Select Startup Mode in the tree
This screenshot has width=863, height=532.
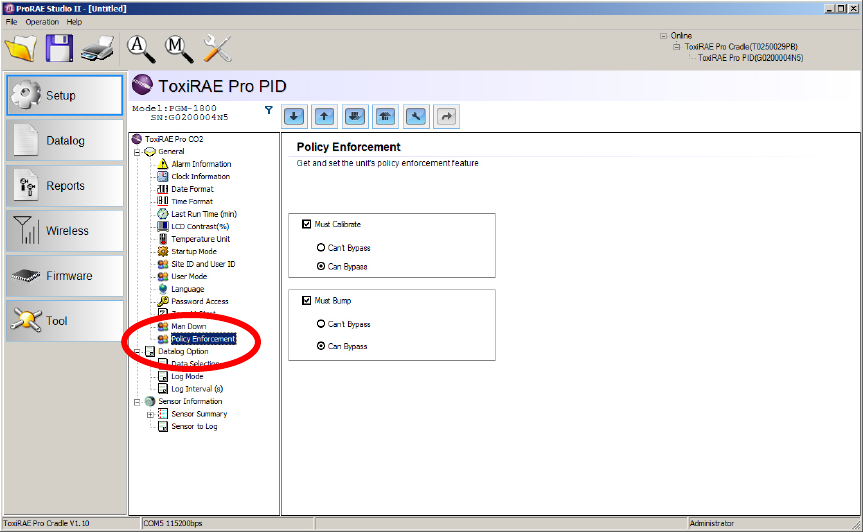[194, 251]
